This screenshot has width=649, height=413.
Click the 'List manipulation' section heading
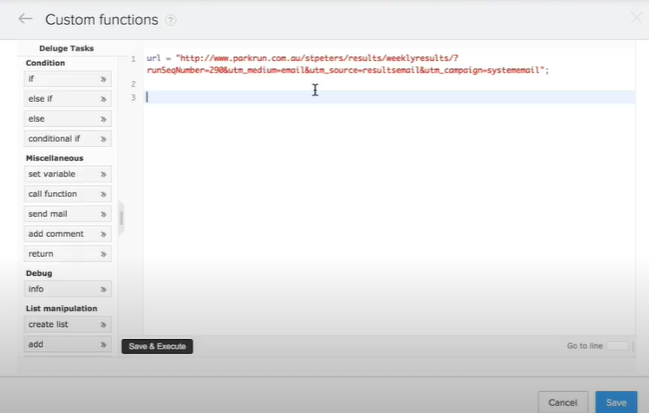pos(61,308)
